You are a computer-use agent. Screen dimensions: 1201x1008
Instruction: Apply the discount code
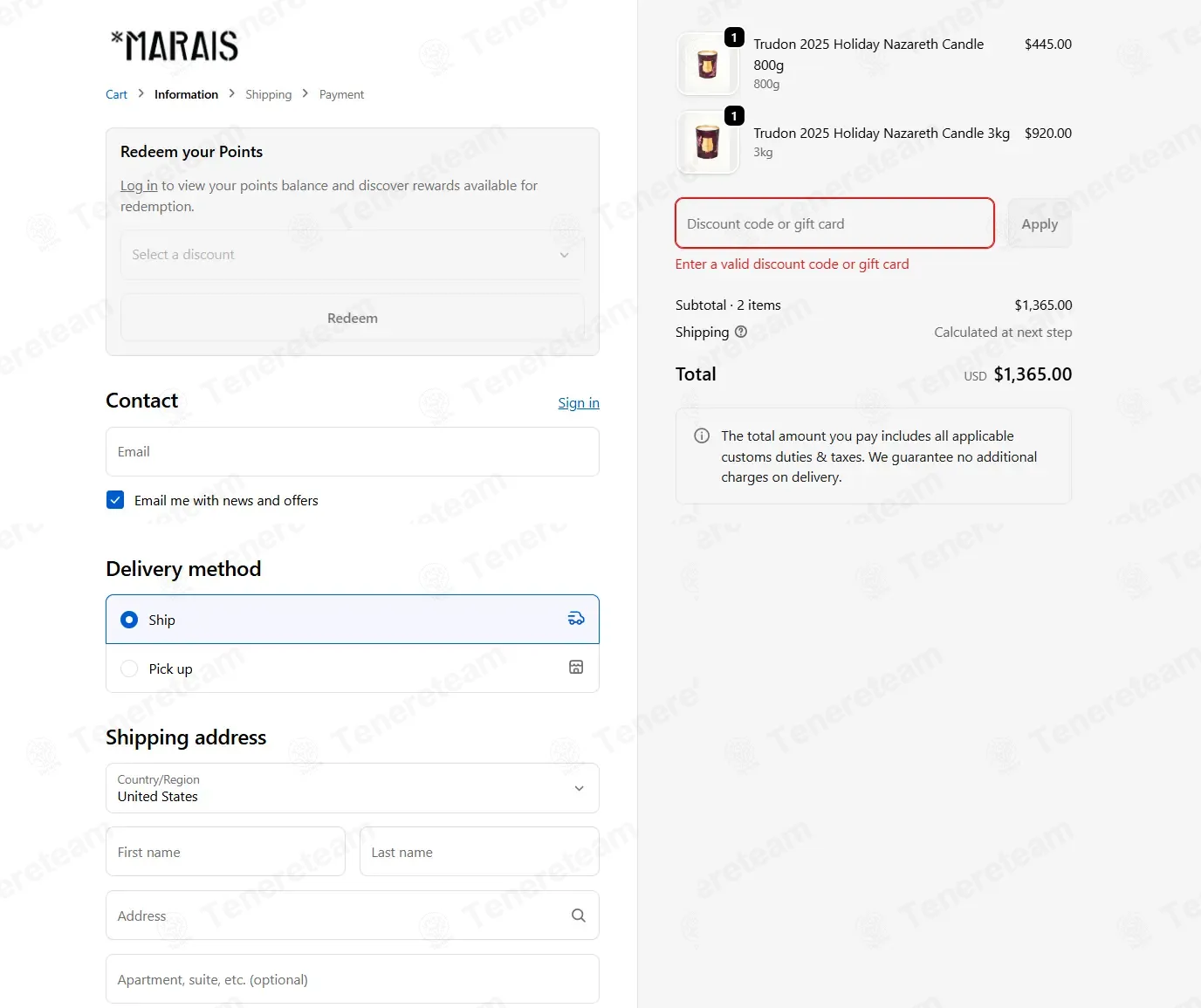(x=1040, y=223)
